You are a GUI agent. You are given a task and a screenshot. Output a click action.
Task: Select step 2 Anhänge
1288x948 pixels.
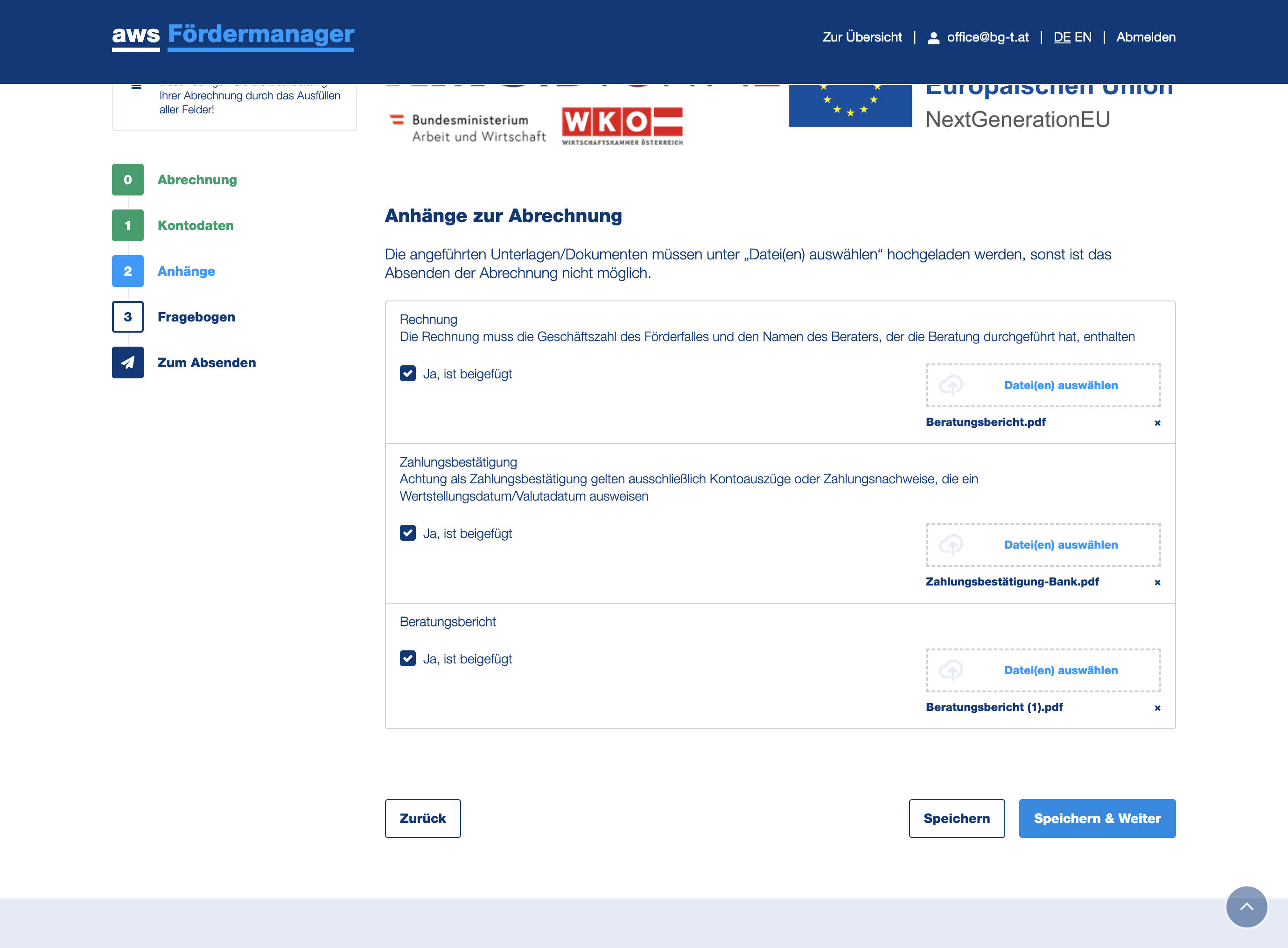pyautogui.click(x=186, y=271)
